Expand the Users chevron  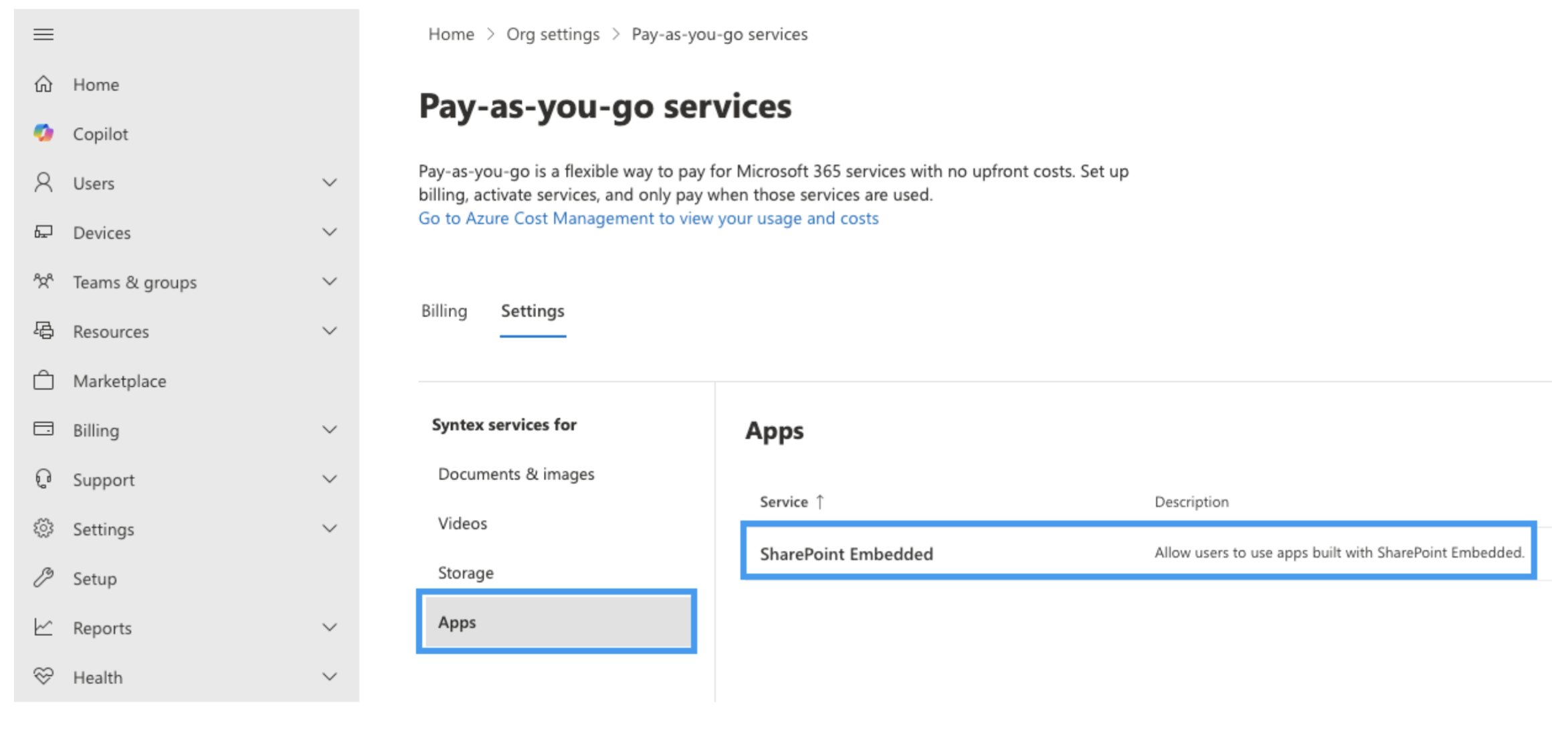pos(329,183)
